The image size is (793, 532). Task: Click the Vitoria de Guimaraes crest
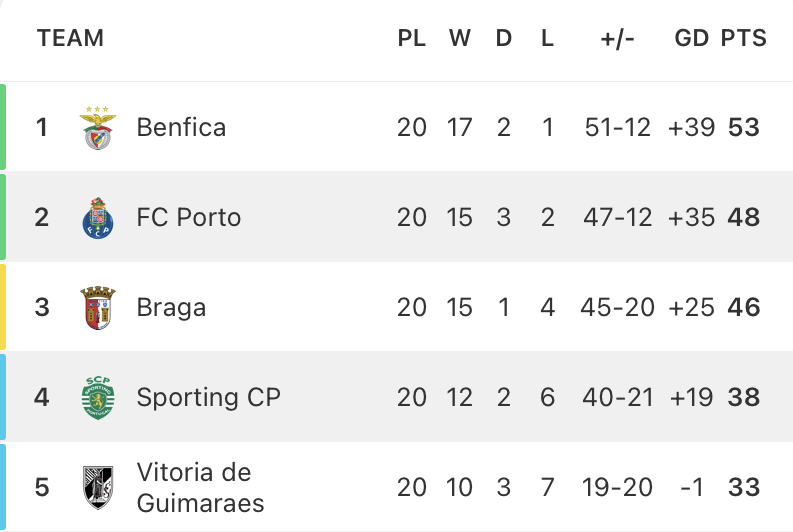tap(98, 487)
